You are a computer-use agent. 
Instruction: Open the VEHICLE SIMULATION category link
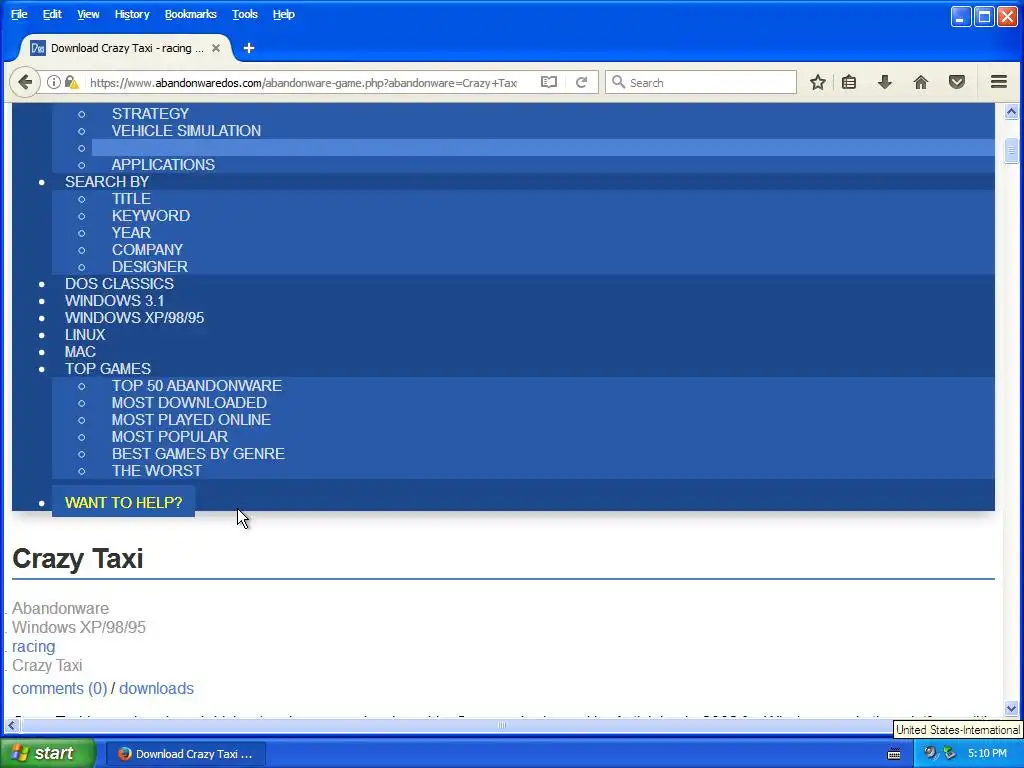point(186,131)
